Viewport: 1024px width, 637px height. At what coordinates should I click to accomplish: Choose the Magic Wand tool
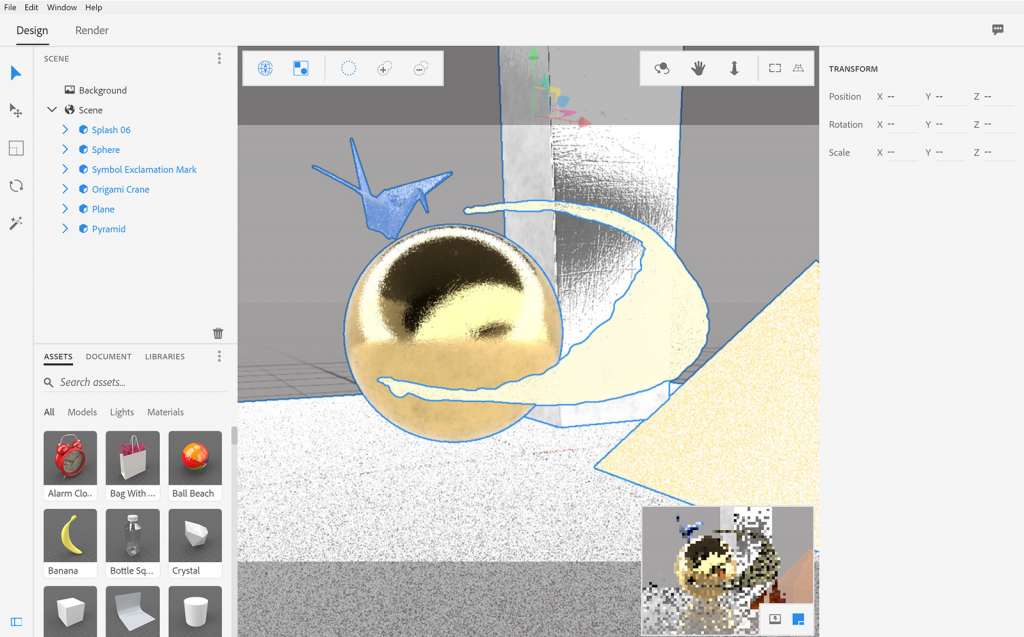point(16,223)
